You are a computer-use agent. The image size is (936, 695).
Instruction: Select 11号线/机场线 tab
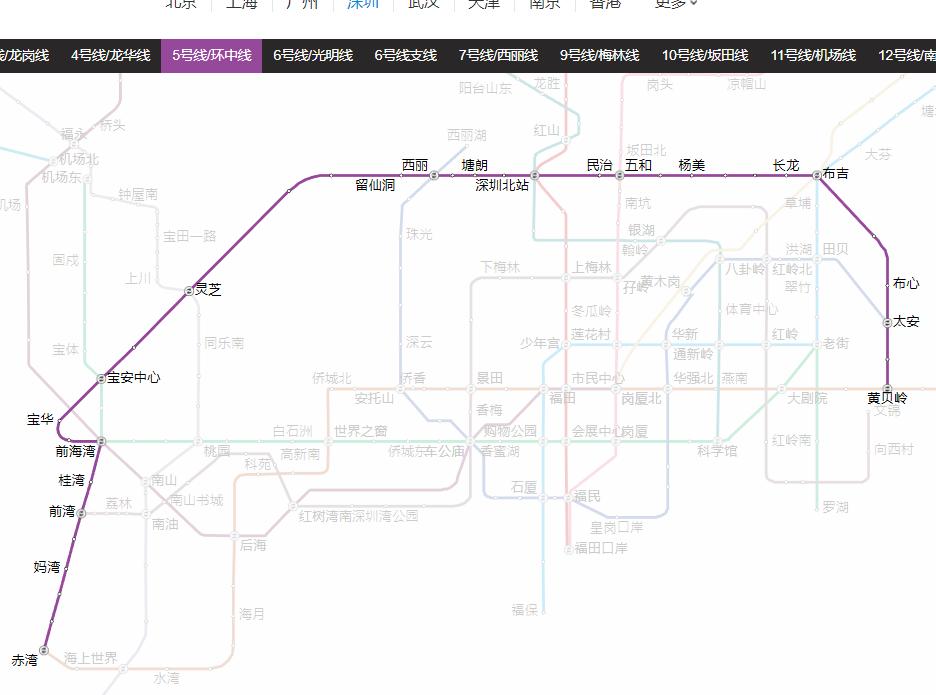coord(813,56)
